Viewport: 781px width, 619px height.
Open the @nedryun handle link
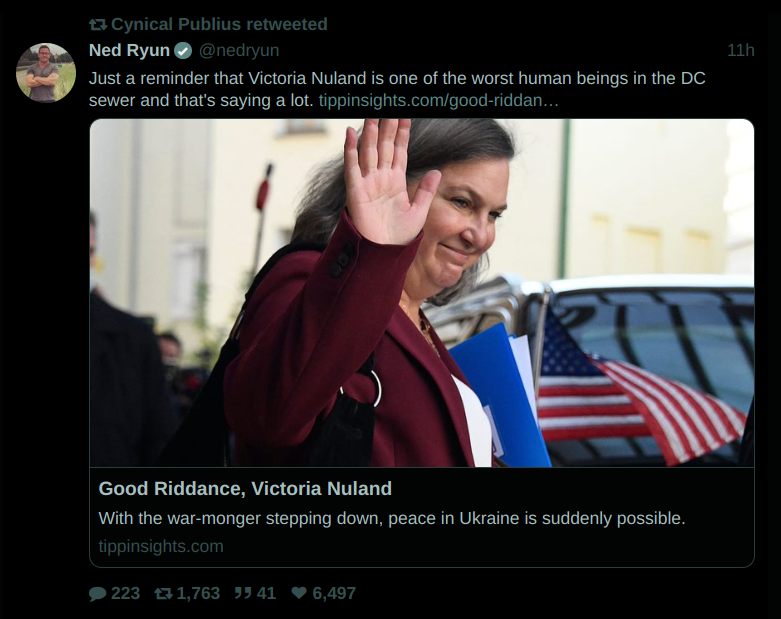pyautogui.click(x=239, y=50)
